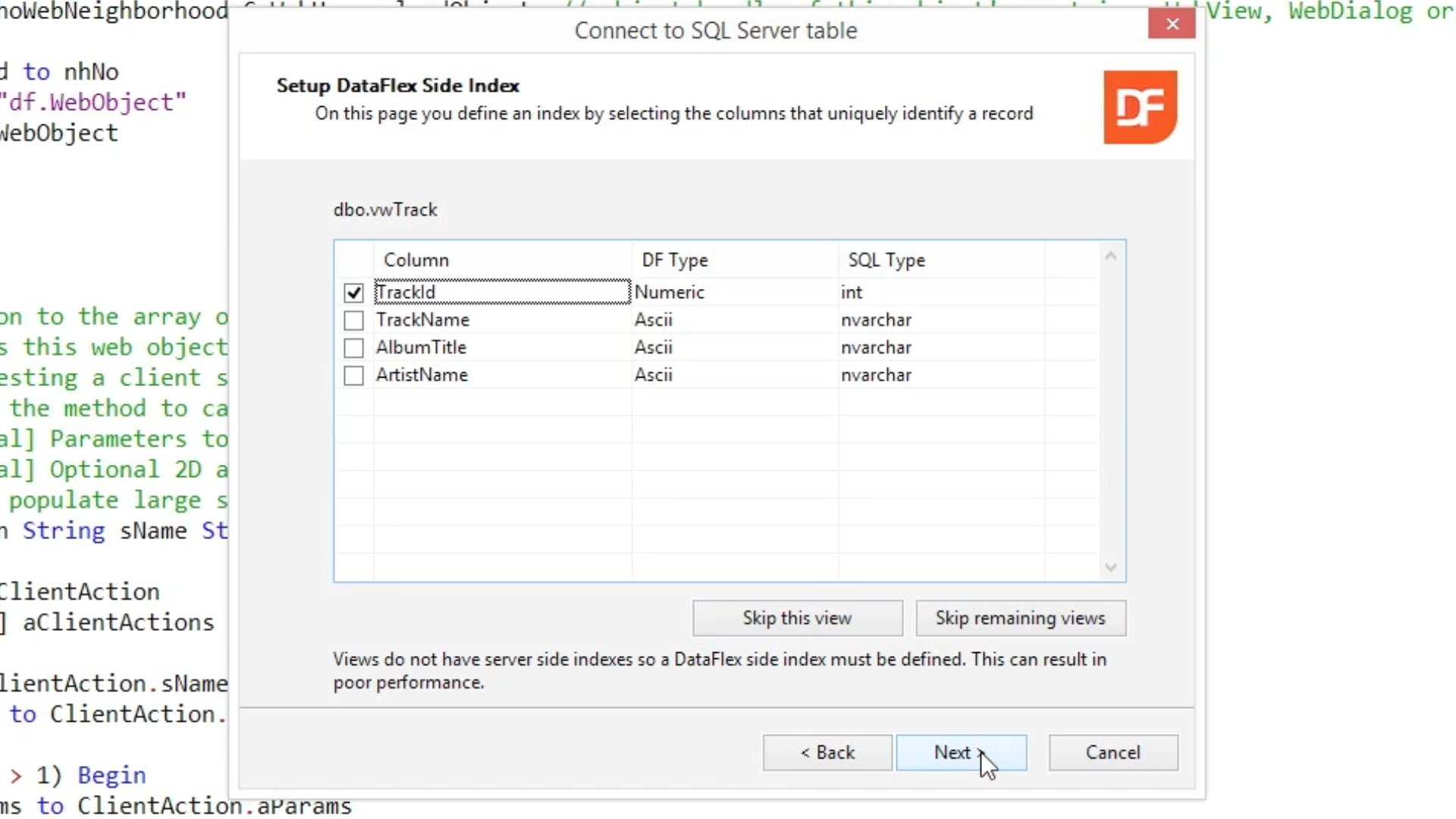Cancel the connection wizard
The image size is (1456, 819).
1112,752
